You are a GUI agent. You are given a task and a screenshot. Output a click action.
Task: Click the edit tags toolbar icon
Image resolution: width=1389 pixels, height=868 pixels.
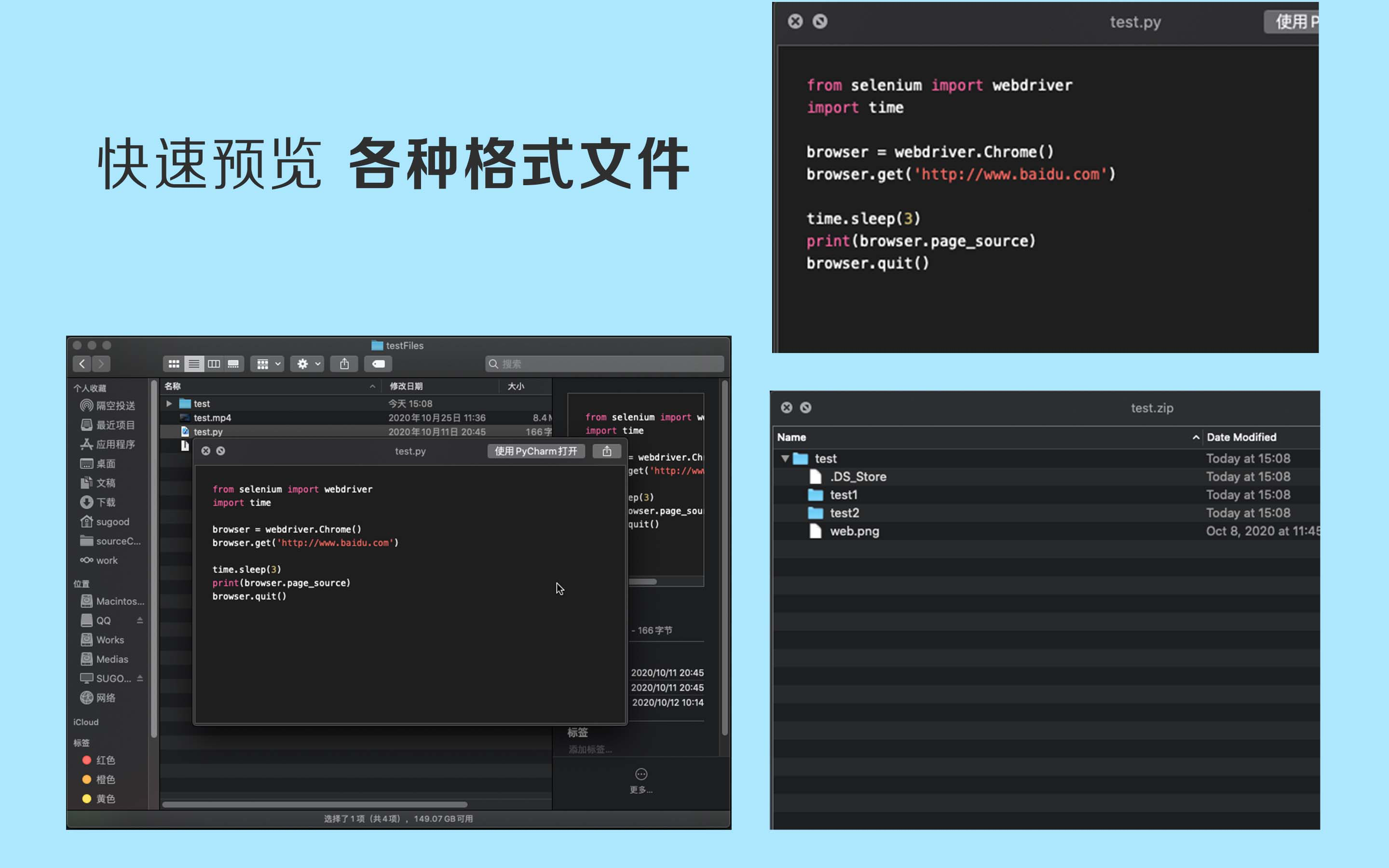point(378,364)
